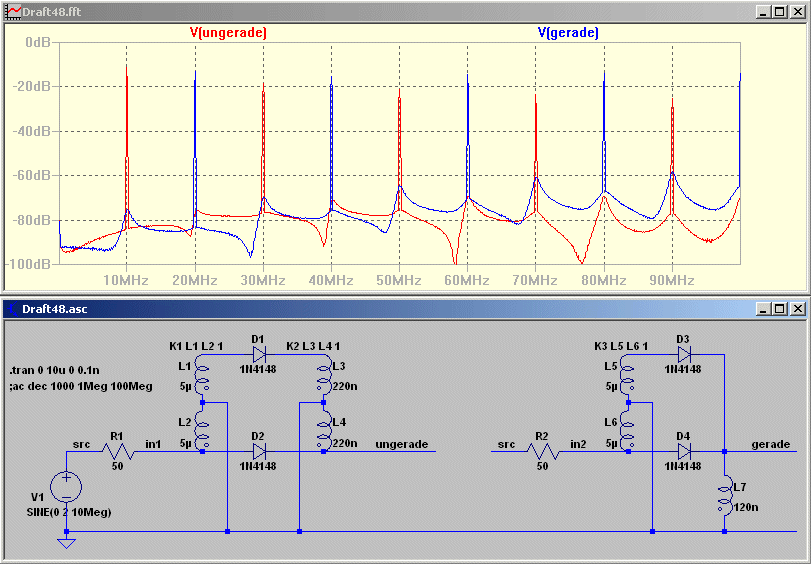Click the 90MHz frequency axis label
The height and width of the screenshot is (564, 811).
672,280
